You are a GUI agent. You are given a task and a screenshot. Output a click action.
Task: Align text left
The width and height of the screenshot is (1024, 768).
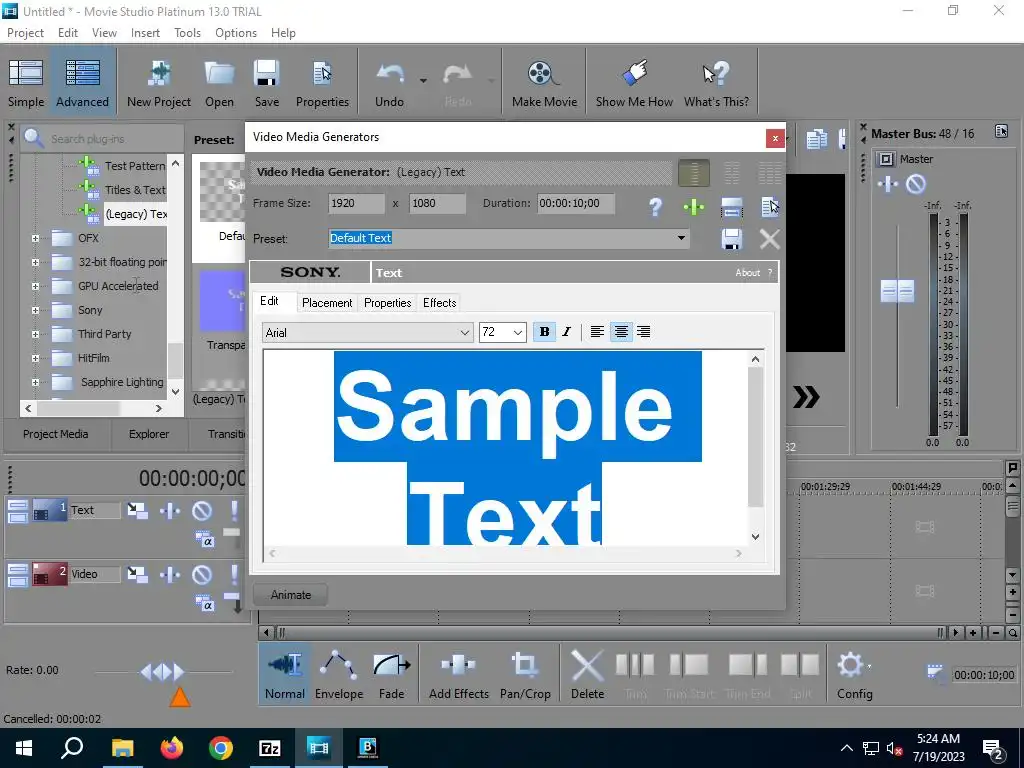(x=597, y=332)
